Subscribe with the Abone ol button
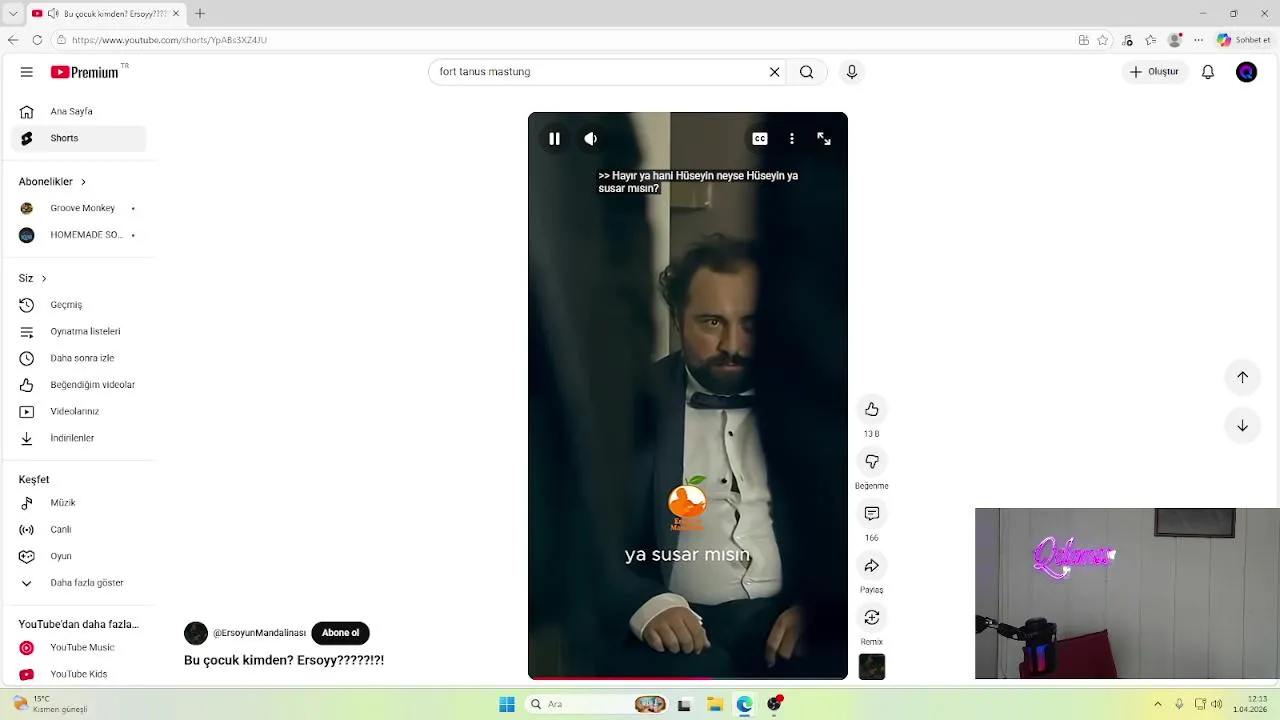1280x720 pixels. (340, 633)
